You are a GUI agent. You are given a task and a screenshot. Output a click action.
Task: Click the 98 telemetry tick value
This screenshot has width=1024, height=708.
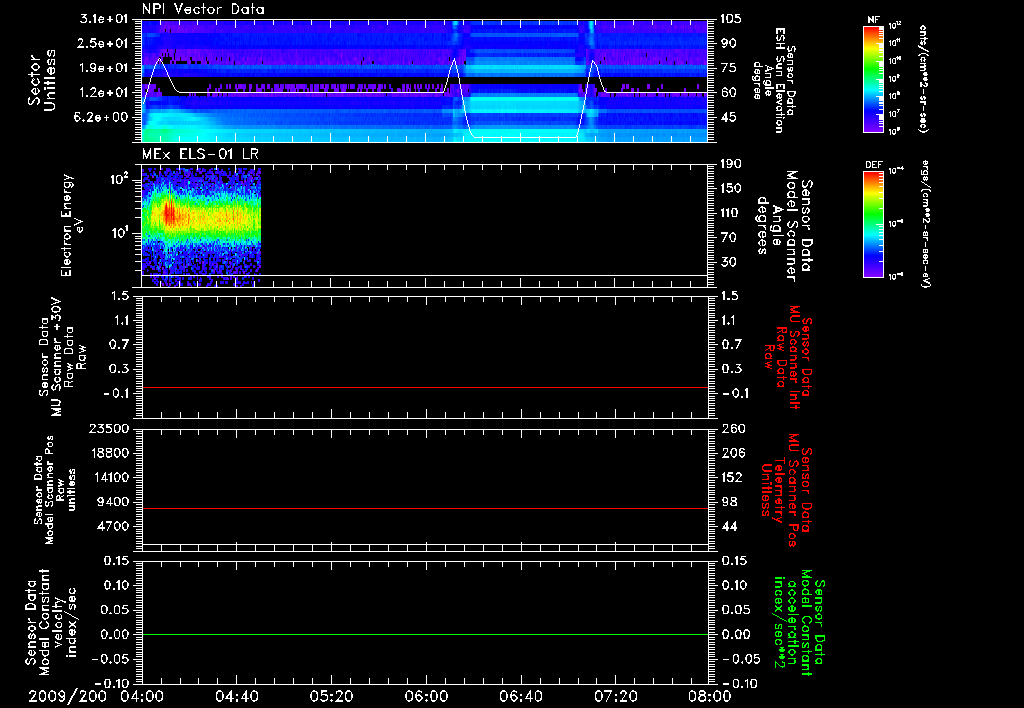point(728,502)
